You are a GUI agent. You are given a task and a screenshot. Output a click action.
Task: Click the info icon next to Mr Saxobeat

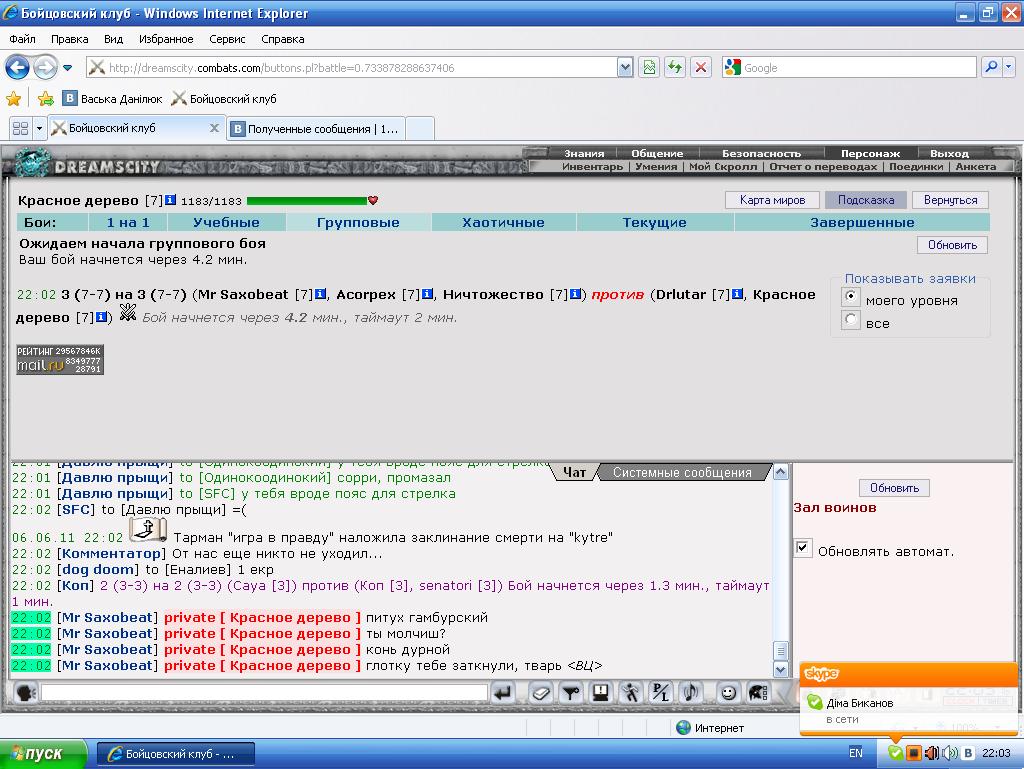(x=321, y=294)
